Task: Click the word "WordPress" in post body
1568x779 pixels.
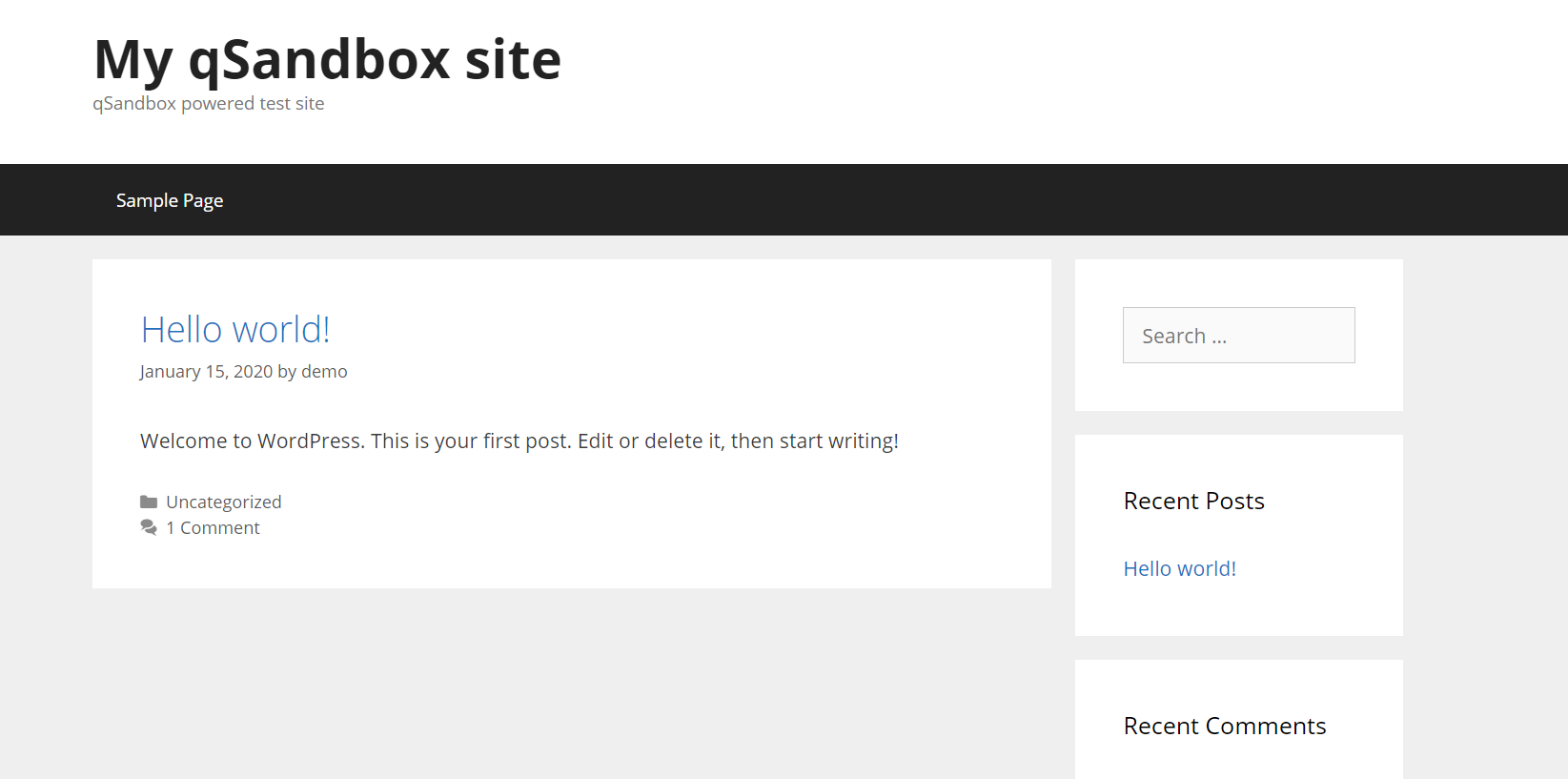Action: click(x=310, y=441)
